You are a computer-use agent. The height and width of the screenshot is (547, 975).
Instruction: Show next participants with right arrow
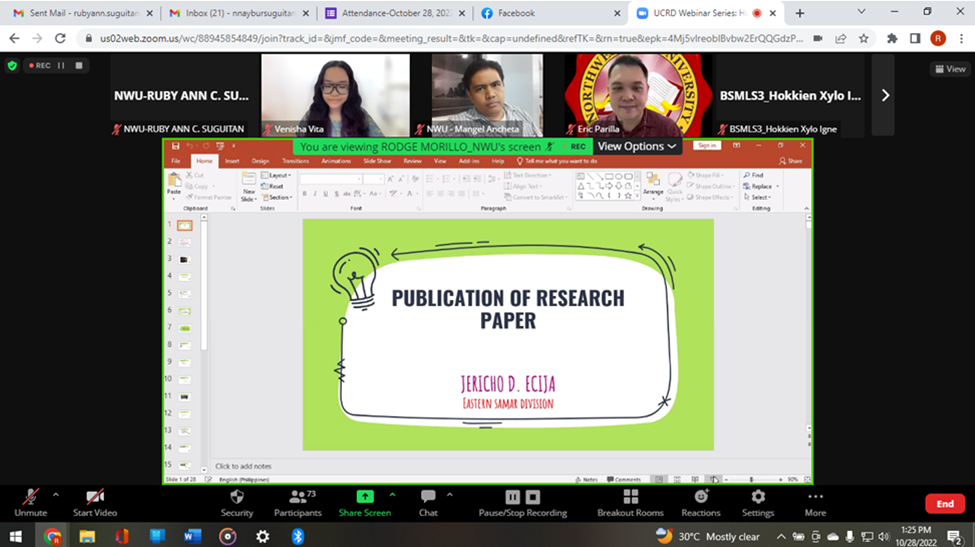884,95
